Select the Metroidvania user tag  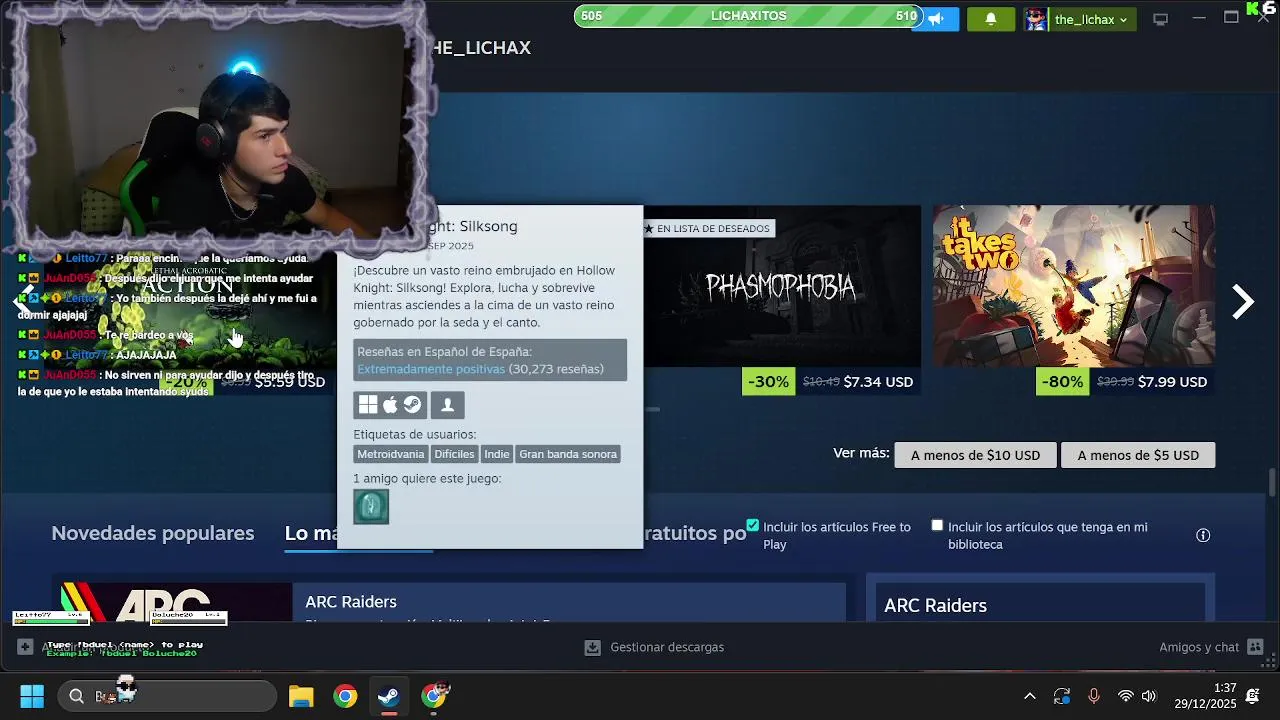pyautogui.click(x=391, y=454)
